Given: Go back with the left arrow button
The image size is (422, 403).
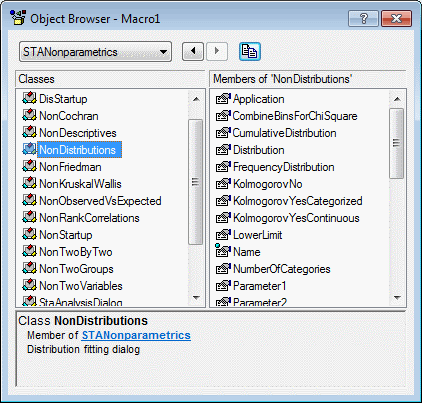Looking at the screenshot, I should pyautogui.click(x=193, y=51).
